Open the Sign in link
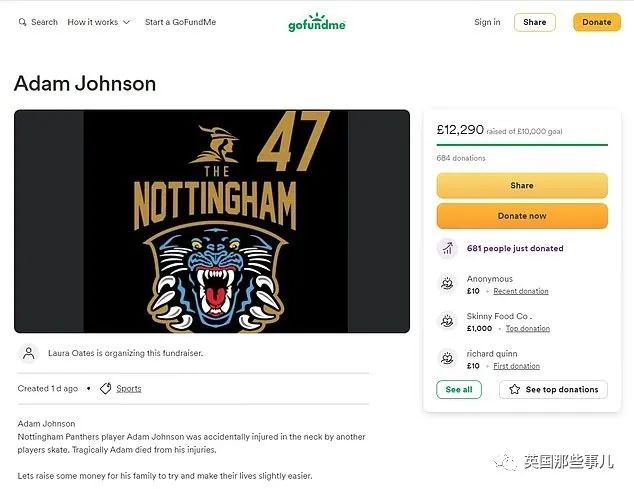The image size is (634, 489). pos(487,22)
